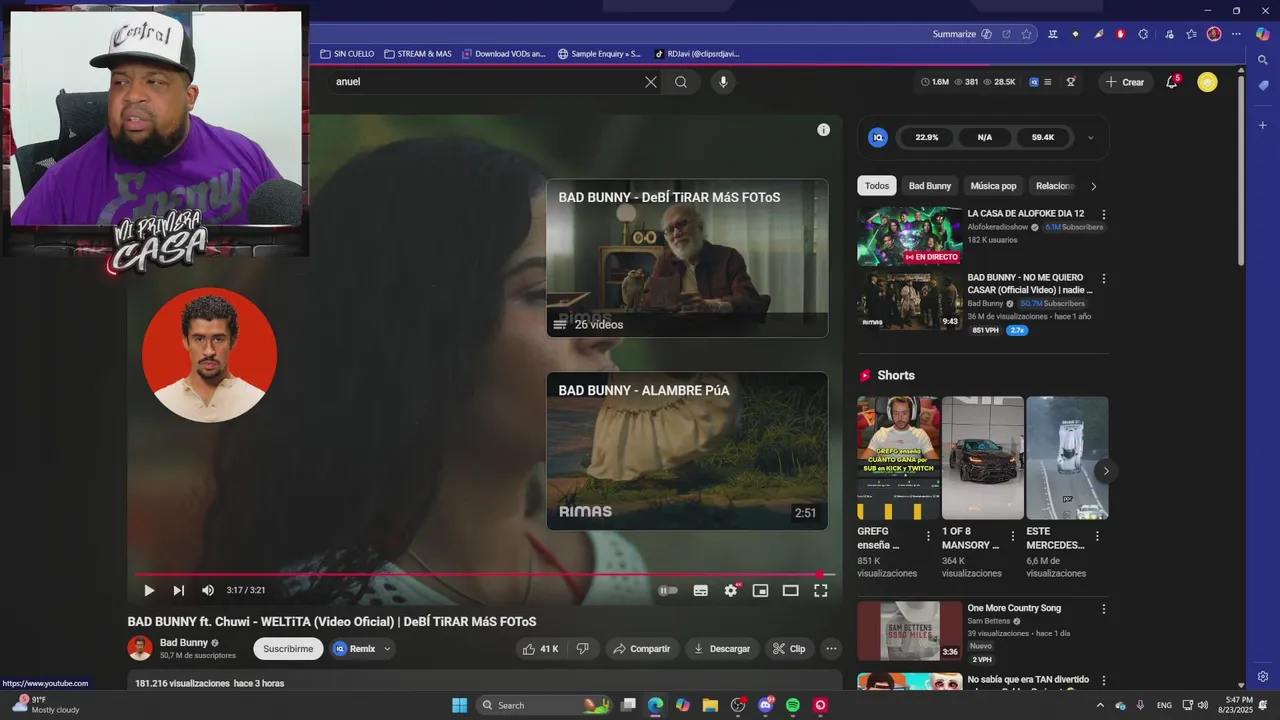Open video player settings gear
This screenshot has width=1280, height=720.
click(x=731, y=590)
